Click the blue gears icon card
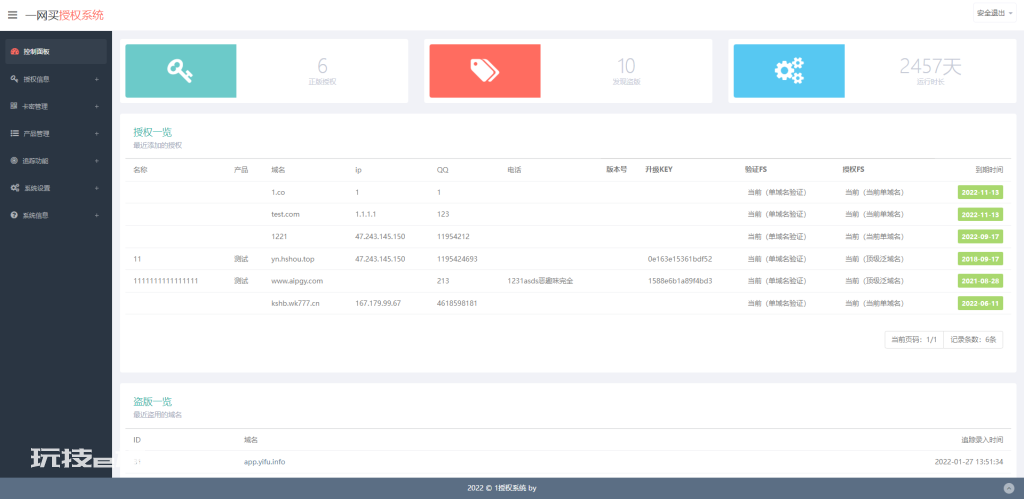Image resolution: width=1024 pixels, height=499 pixels. pyautogui.click(x=789, y=71)
